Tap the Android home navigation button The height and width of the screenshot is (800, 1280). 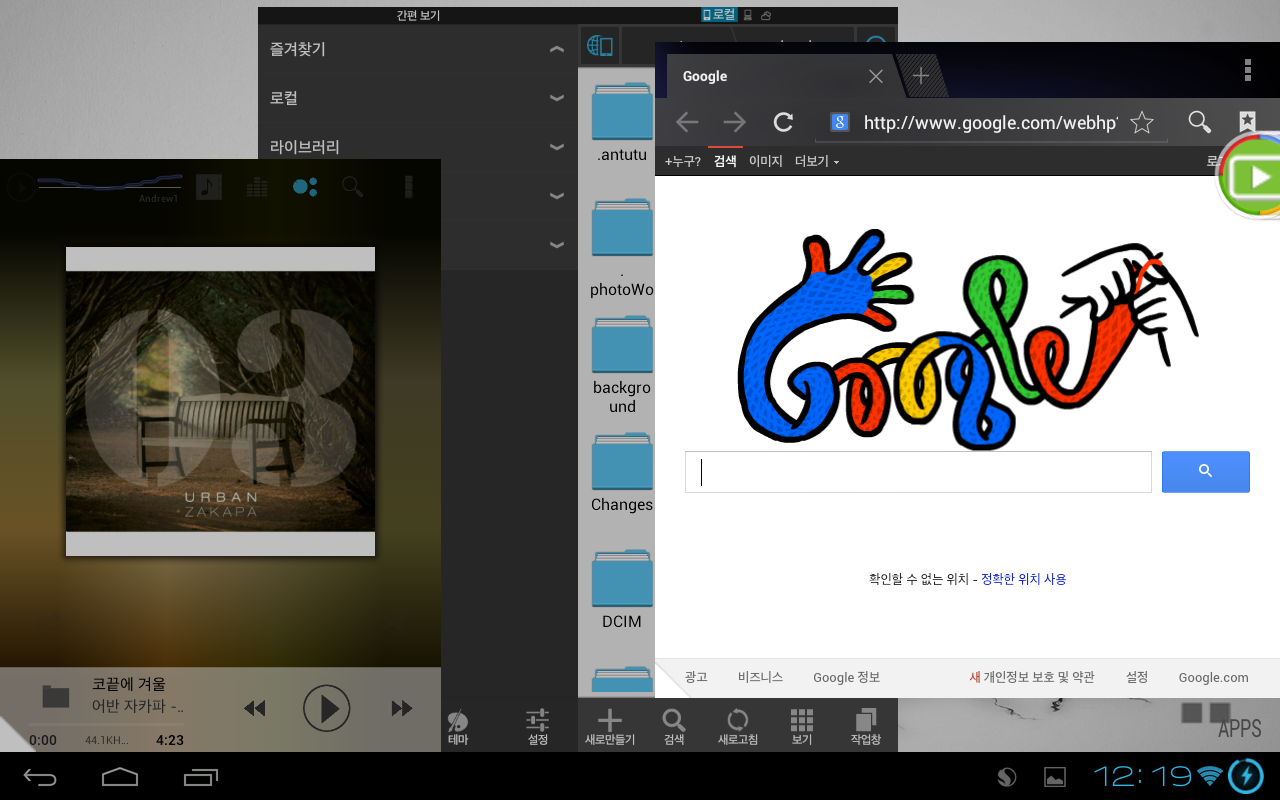[120, 776]
